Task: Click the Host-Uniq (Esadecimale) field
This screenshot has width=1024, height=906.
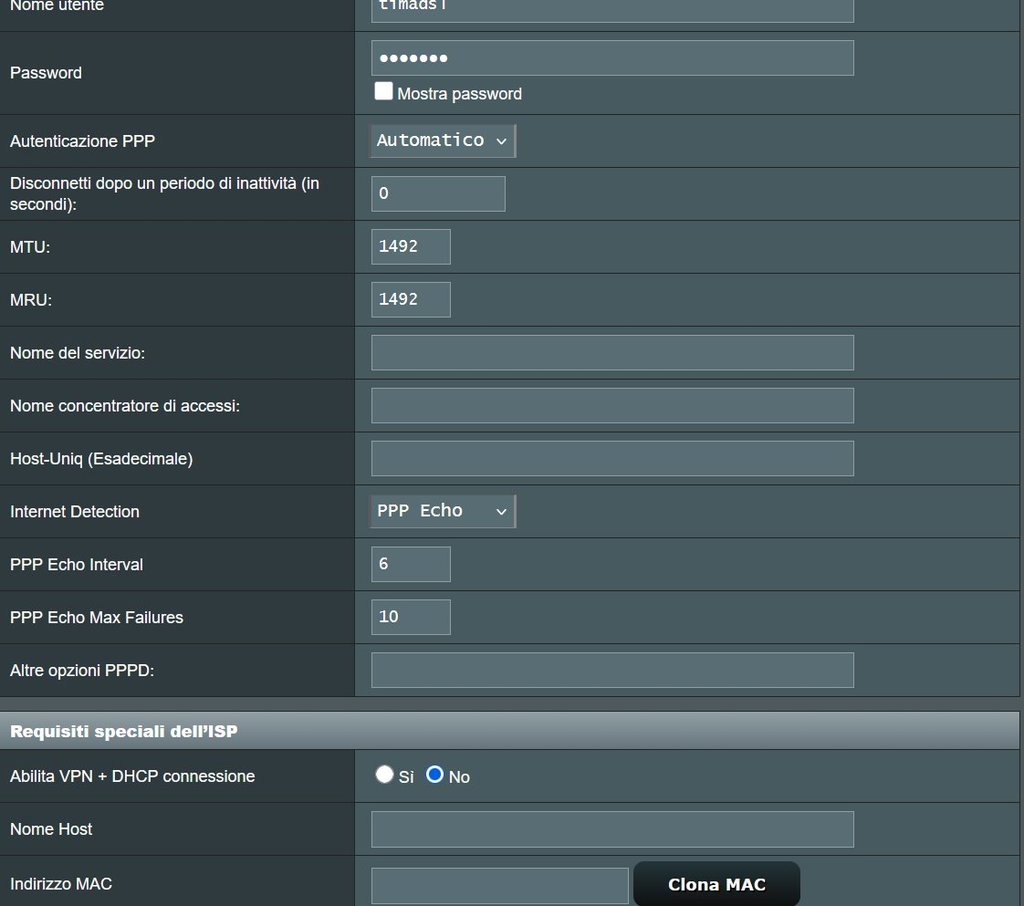Action: tap(612, 459)
